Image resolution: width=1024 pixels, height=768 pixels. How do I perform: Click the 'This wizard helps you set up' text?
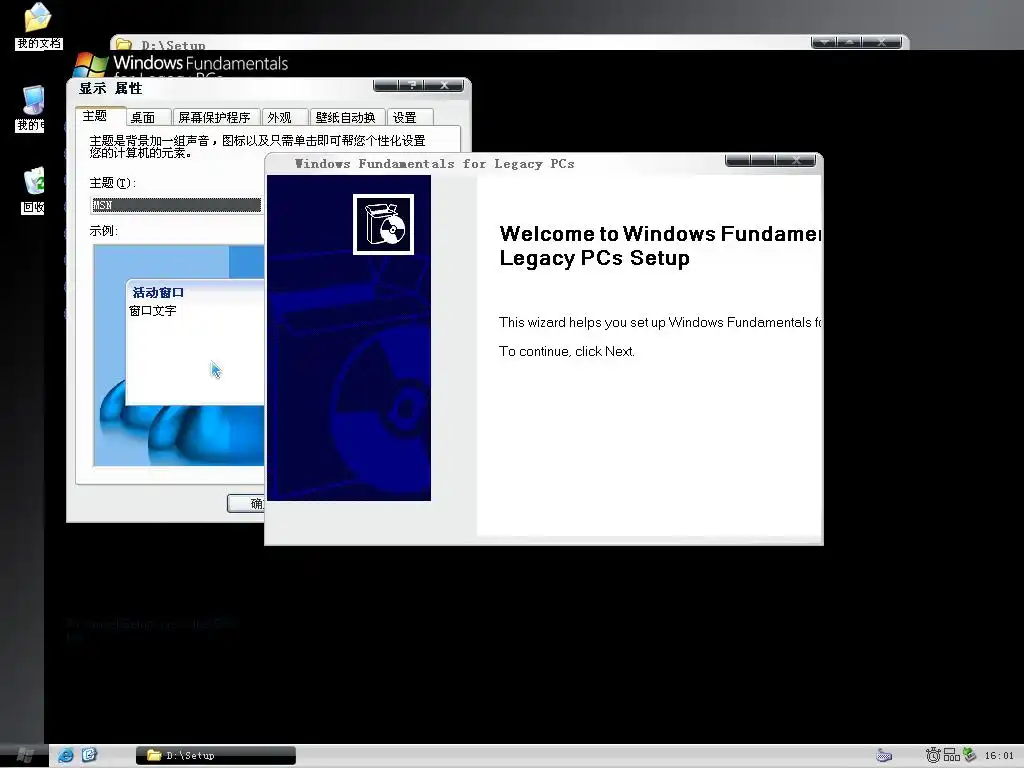click(x=660, y=322)
